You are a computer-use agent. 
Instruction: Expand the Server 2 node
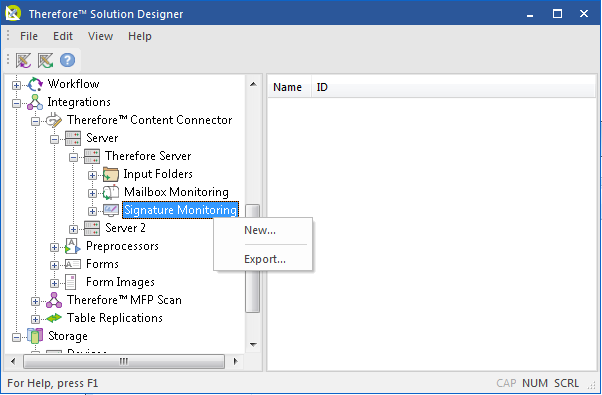pos(74,230)
